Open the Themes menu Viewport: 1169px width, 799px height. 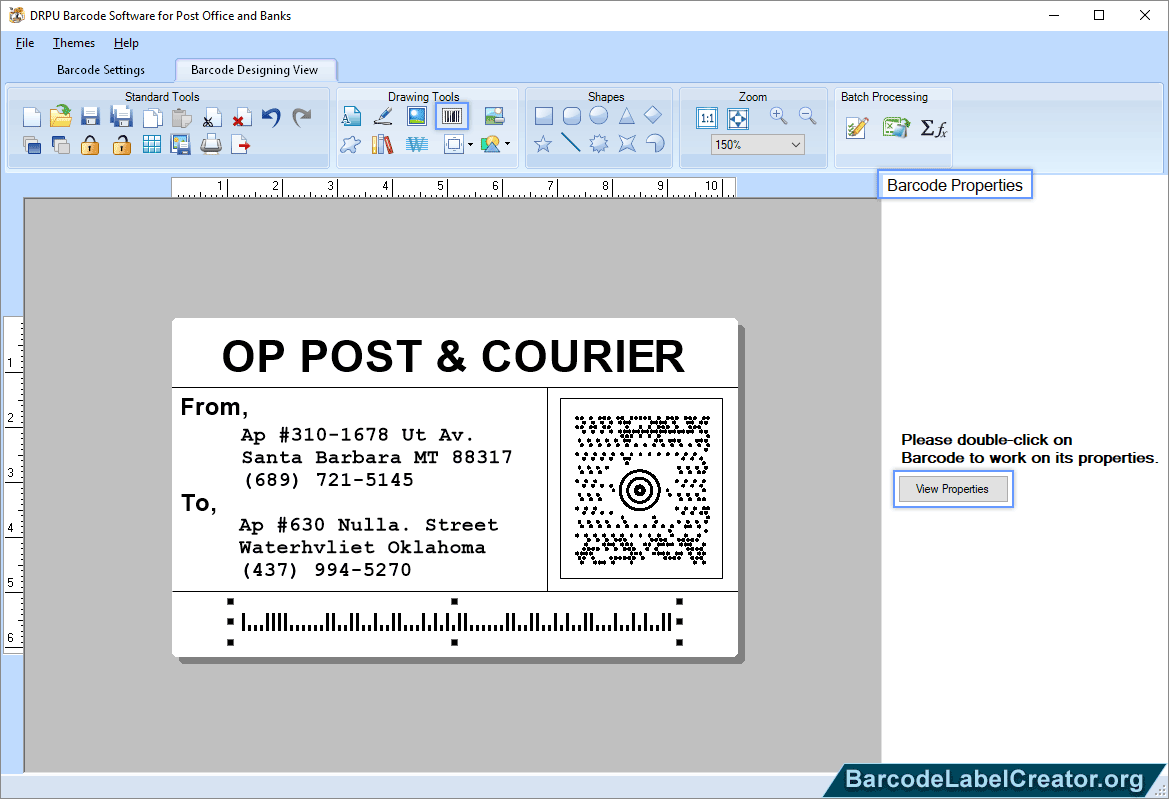[74, 43]
